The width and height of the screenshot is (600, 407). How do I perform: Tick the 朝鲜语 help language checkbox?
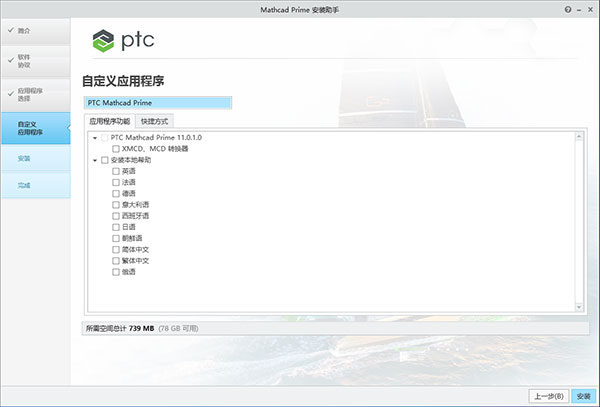pyautogui.click(x=116, y=238)
